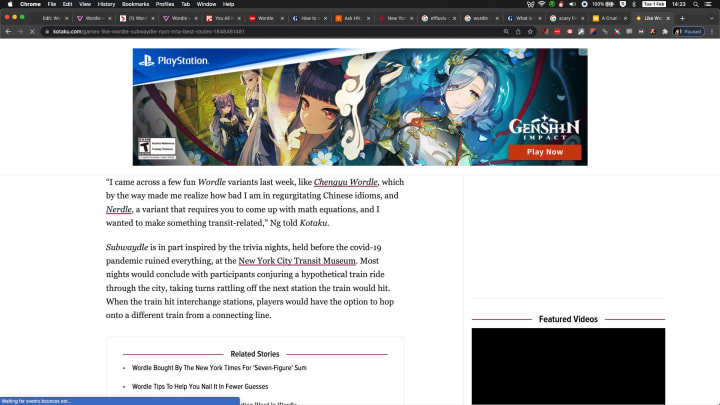This screenshot has width=720, height=405.
Task: Switch to the '(1) Mar' tab
Action: (x=136, y=18)
